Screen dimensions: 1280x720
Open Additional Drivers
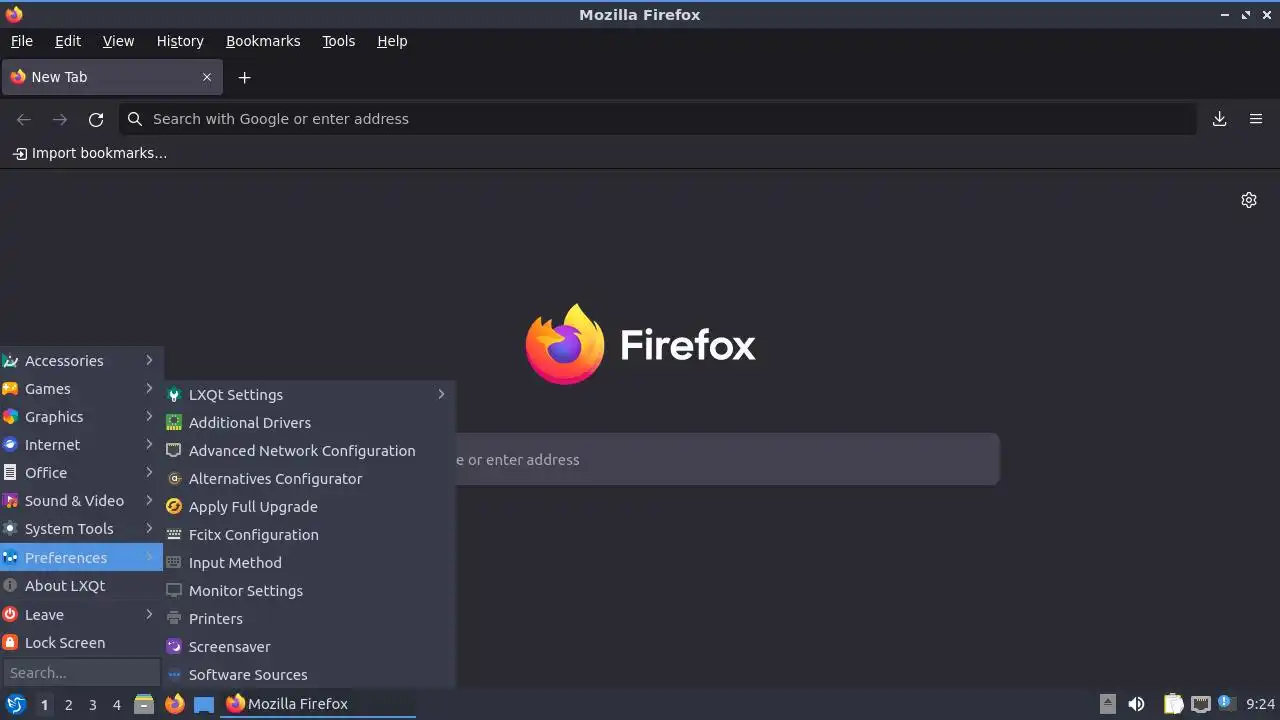point(309,423)
